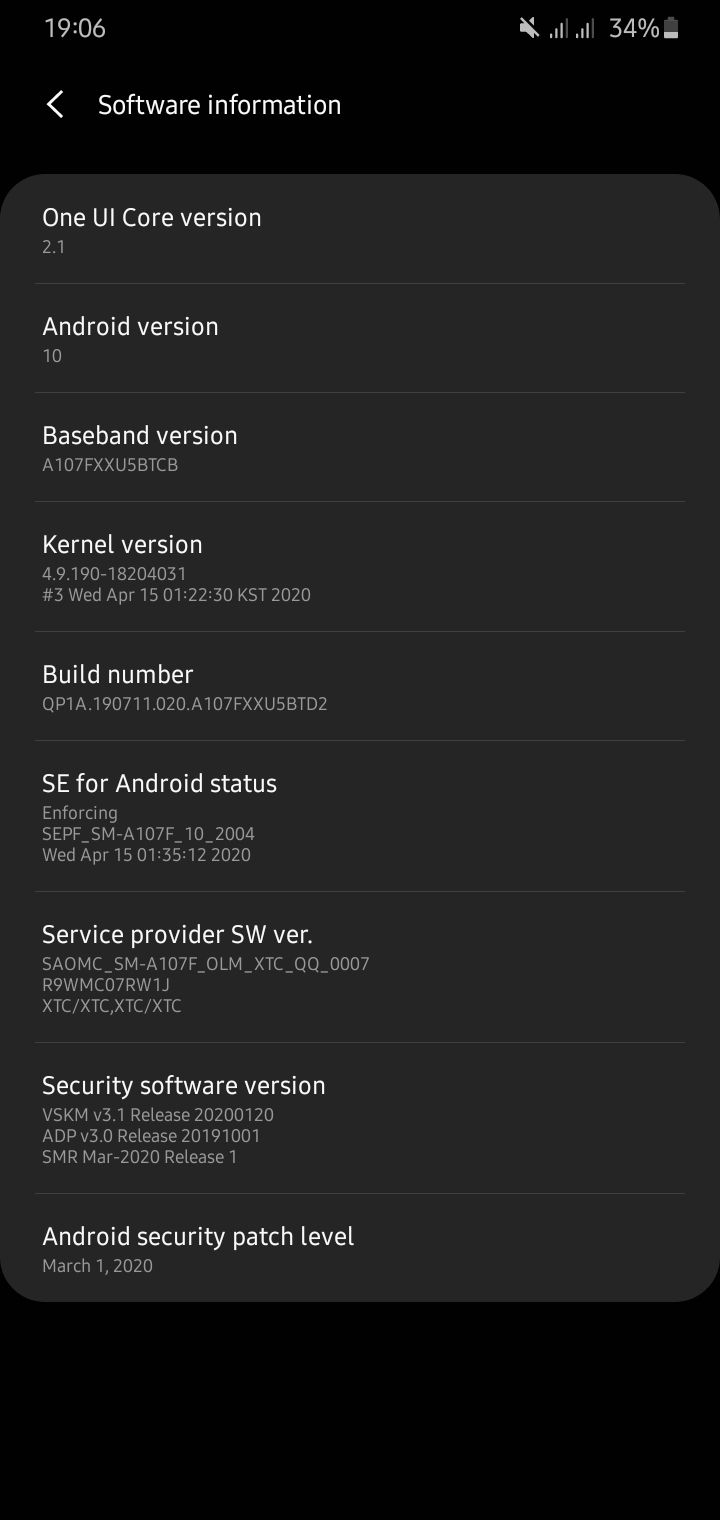Tap the March 1, 2020 patch date
720x1520 pixels.
pos(98,1266)
